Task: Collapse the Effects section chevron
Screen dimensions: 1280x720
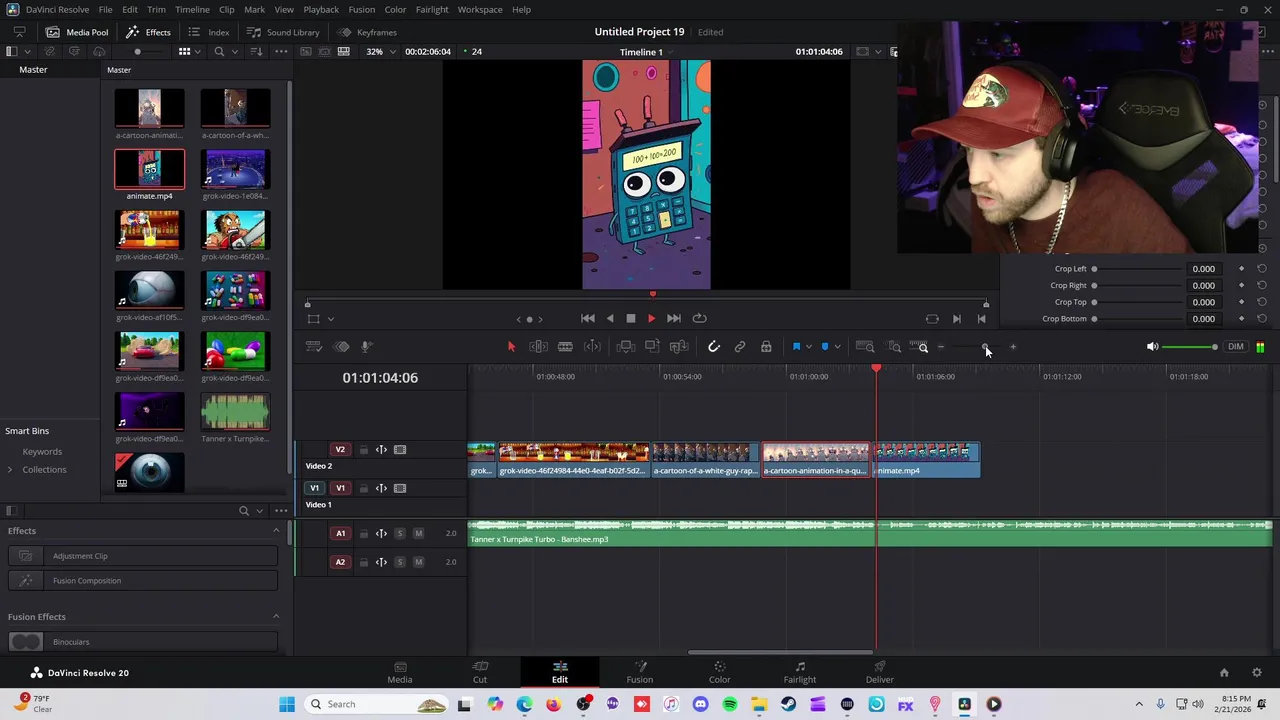Action: pyautogui.click(x=276, y=530)
